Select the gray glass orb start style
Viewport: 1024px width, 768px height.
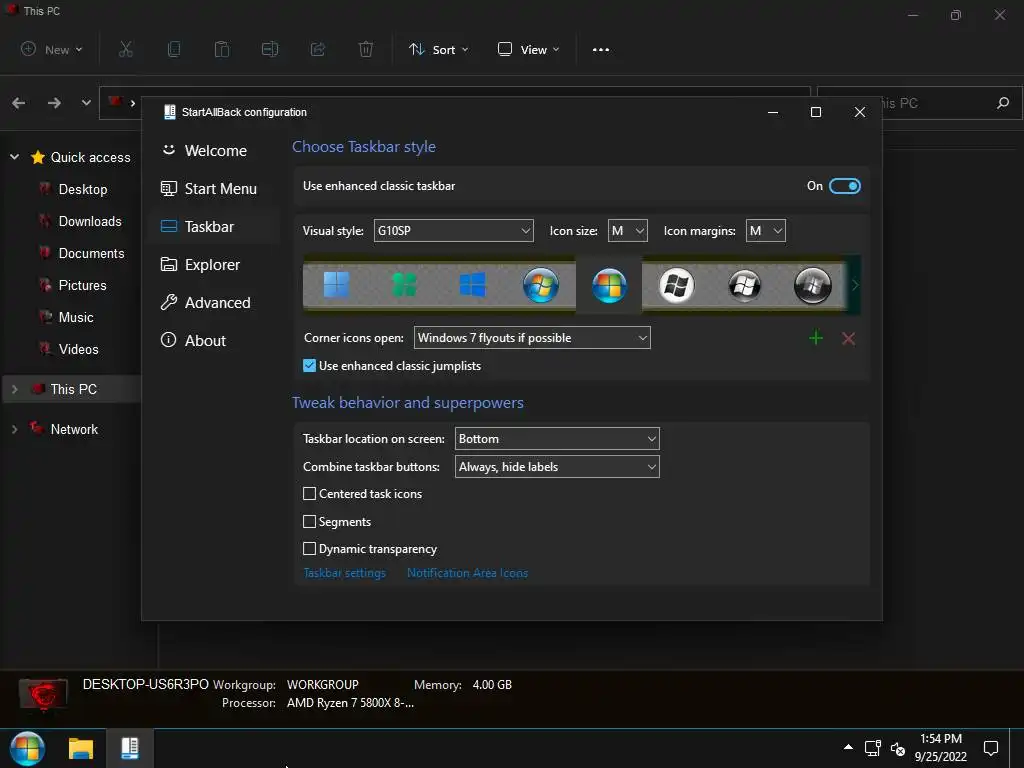[x=744, y=285]
